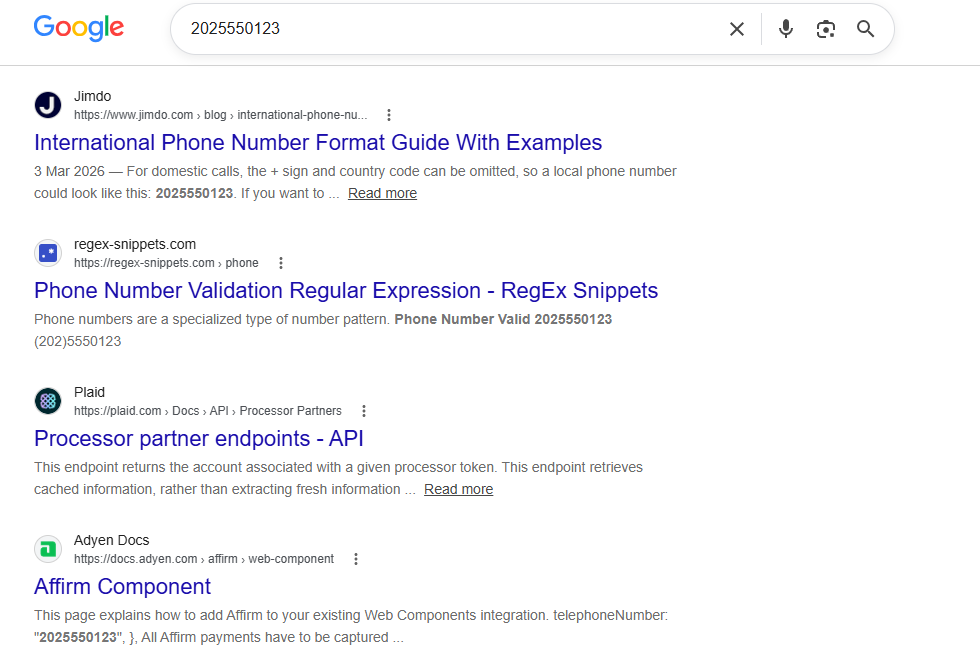Image resolution: width=980 pixels, height=665 pixels.
Task: Click the Adyen Docs favicon
Action: click(48, 549)
